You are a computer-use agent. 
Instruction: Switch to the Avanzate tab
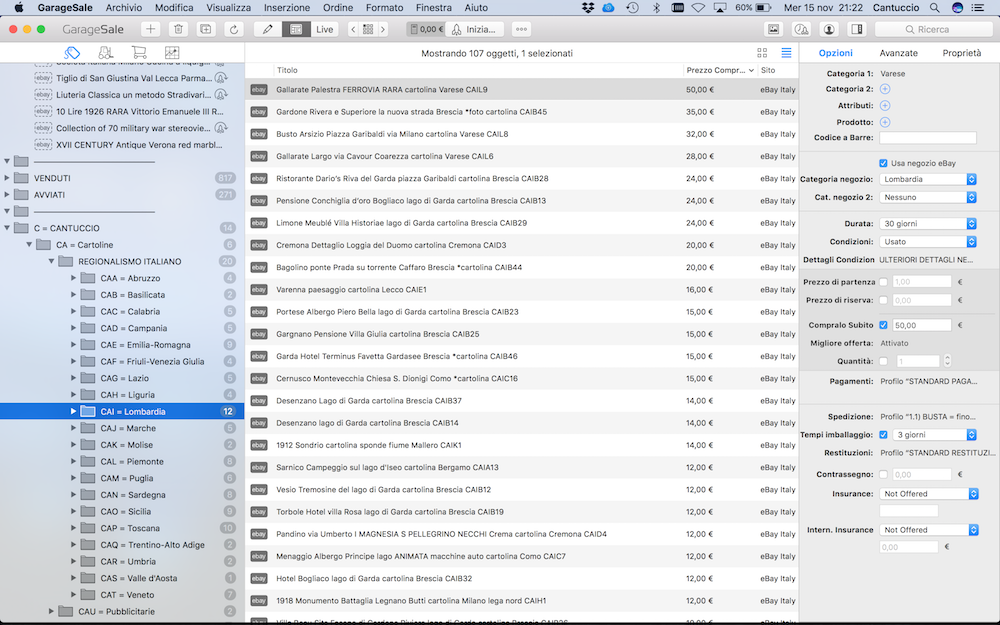[898, 54]
